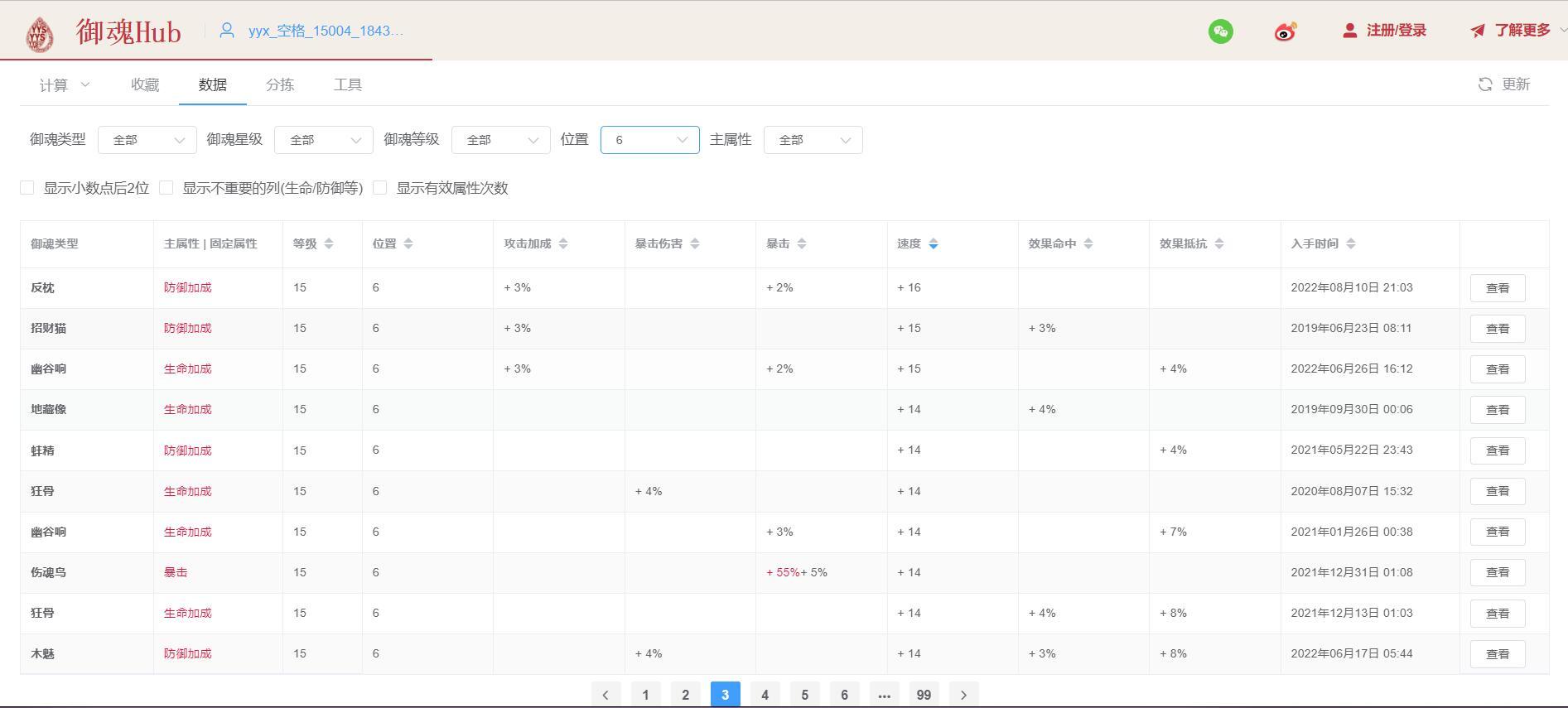The width and height of the screenshot is (1568, 708).
Task: Enable 显示有效属性次数 checkbox
Action: tap(380, 188)
